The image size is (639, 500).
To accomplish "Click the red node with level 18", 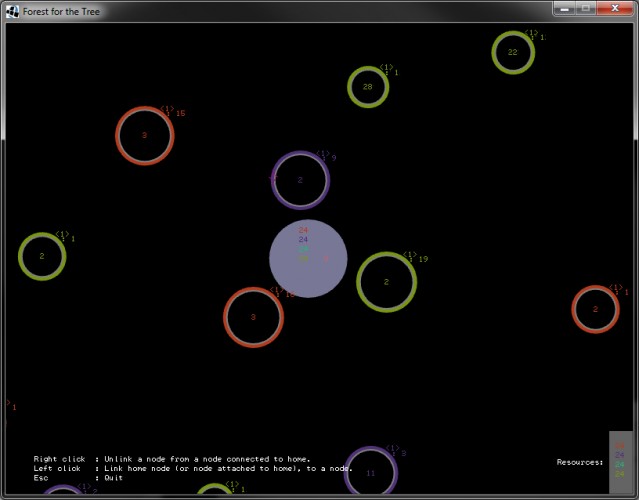I will click(253, 317).
